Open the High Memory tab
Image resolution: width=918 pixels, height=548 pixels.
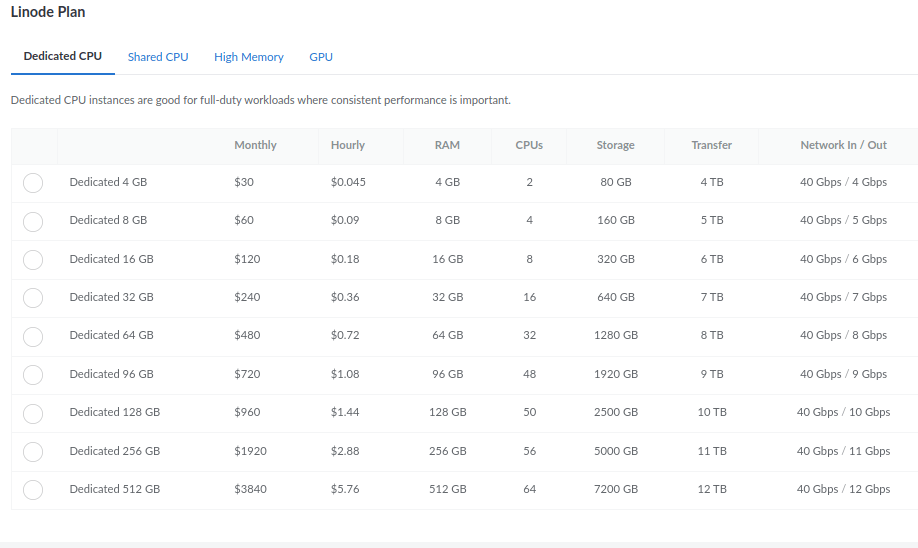click(249, 57)
